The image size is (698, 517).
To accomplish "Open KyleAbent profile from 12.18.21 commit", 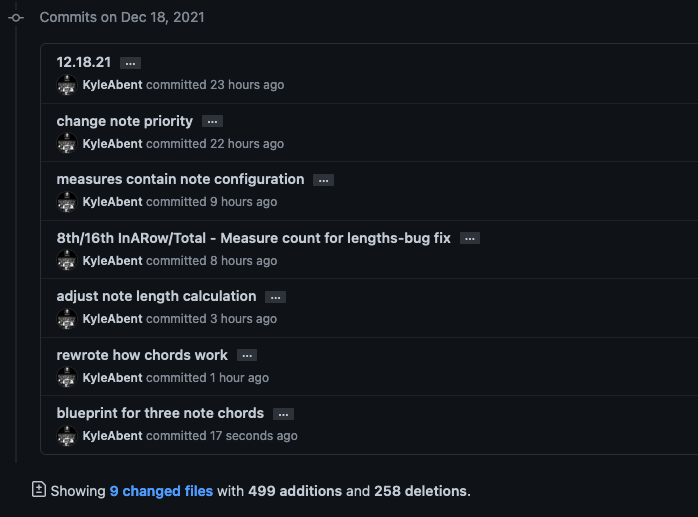I will 112,85.
